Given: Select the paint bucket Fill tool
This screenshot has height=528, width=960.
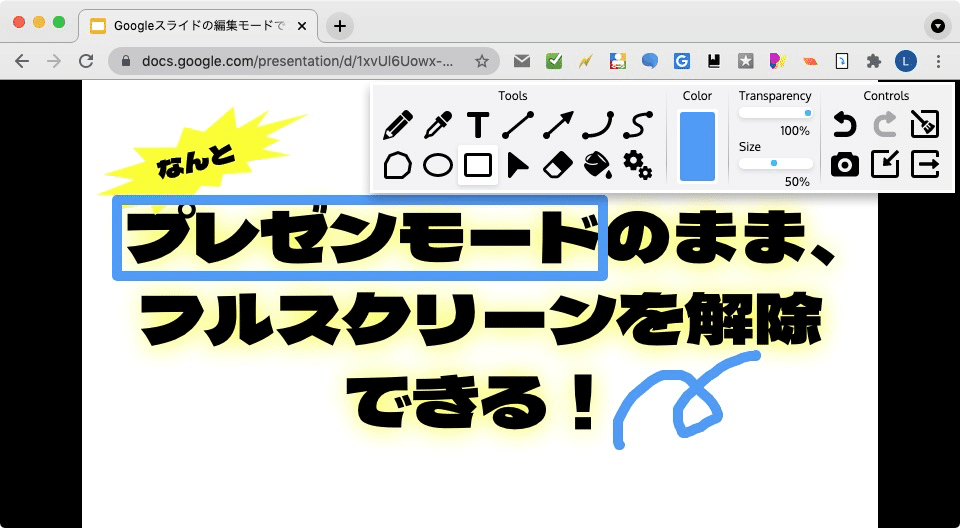Looking at the screenshot, I should [597, 165].
